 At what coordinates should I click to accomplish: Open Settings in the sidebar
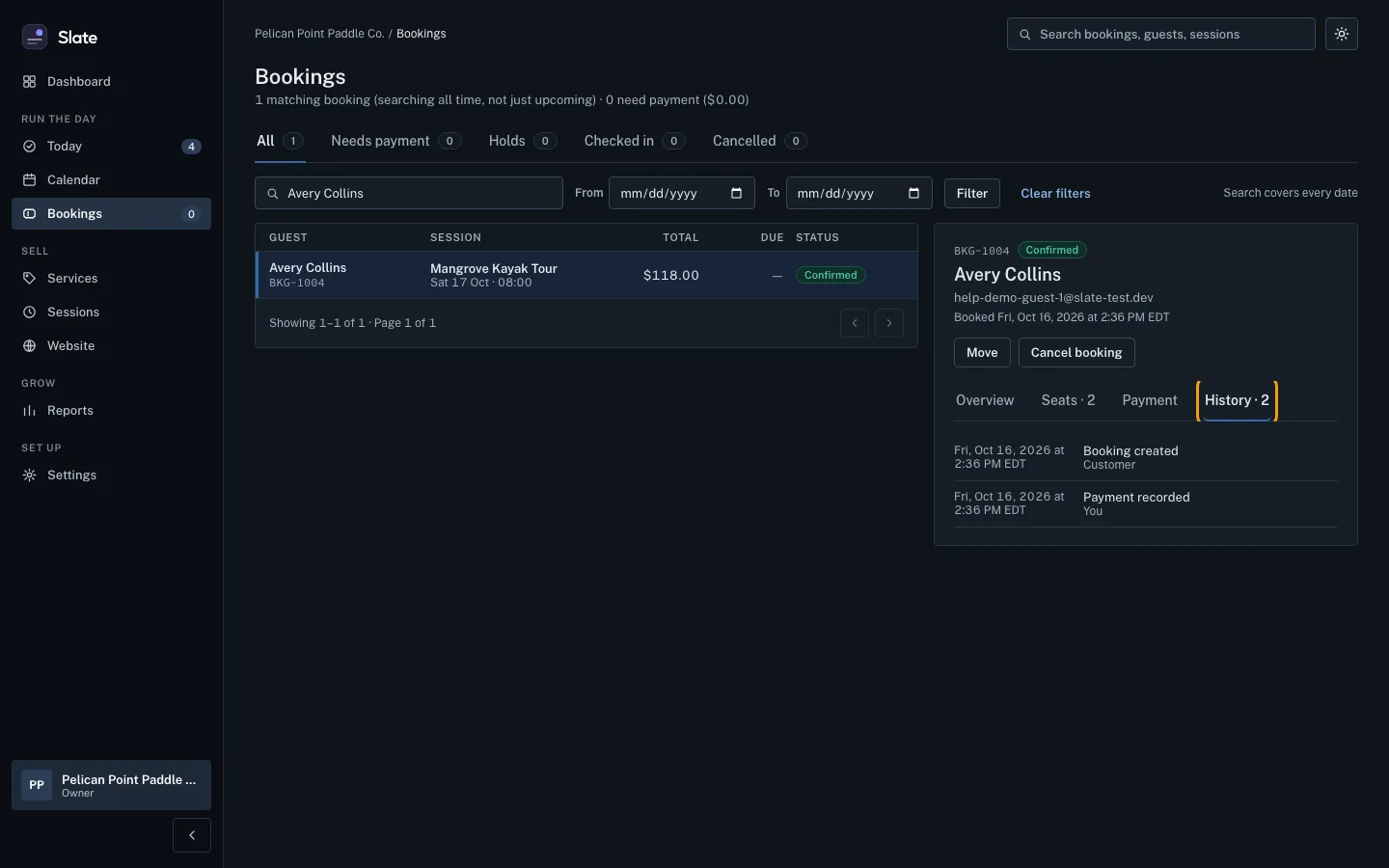point(111,475)
